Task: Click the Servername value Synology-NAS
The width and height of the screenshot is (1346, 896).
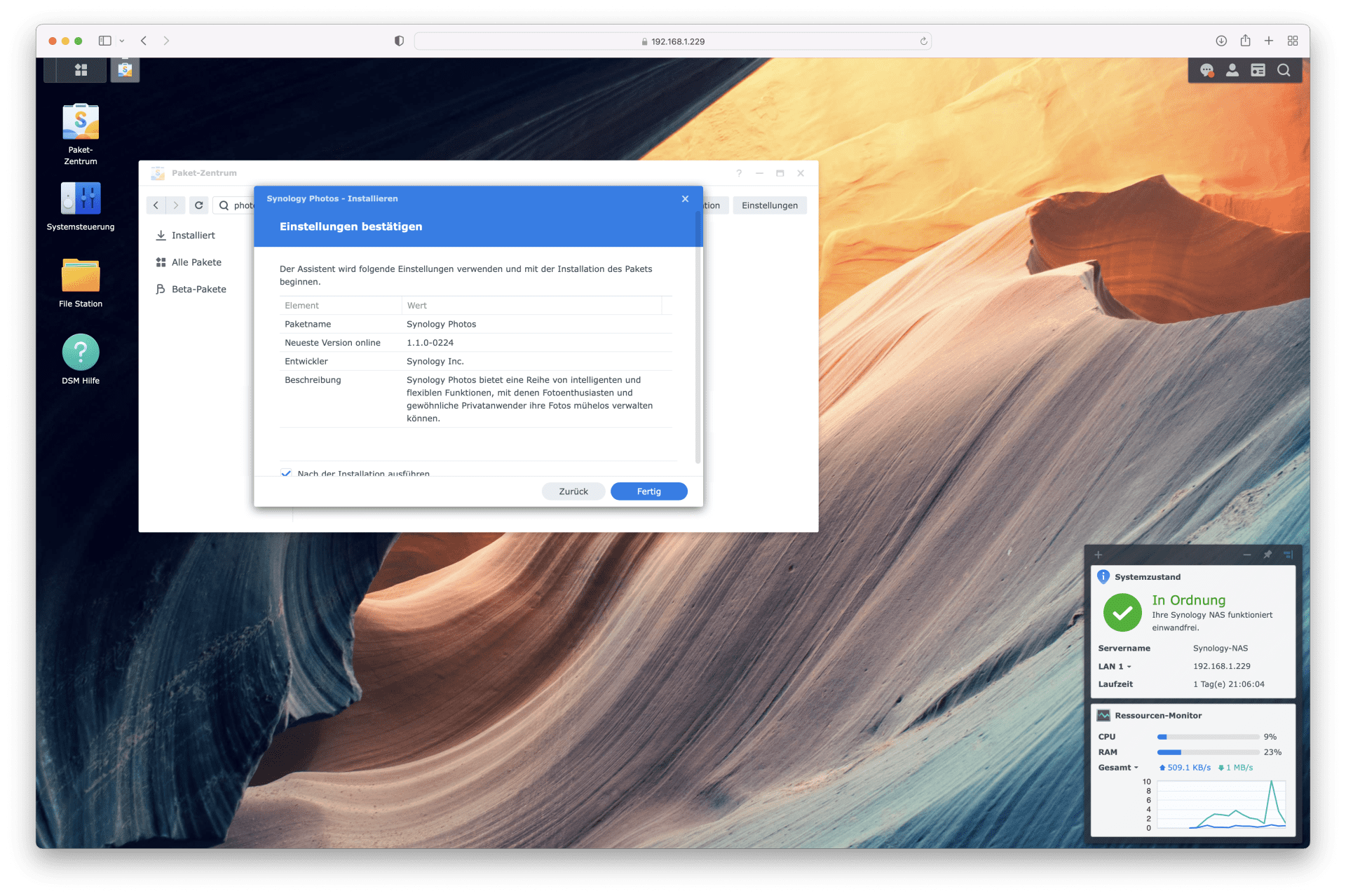Action: [1220, 649]
